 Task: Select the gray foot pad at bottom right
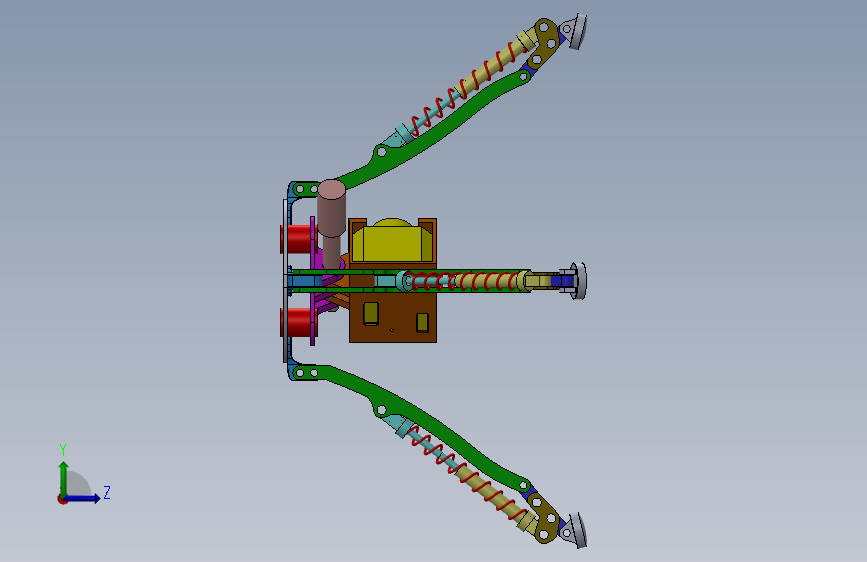point(578,530)
